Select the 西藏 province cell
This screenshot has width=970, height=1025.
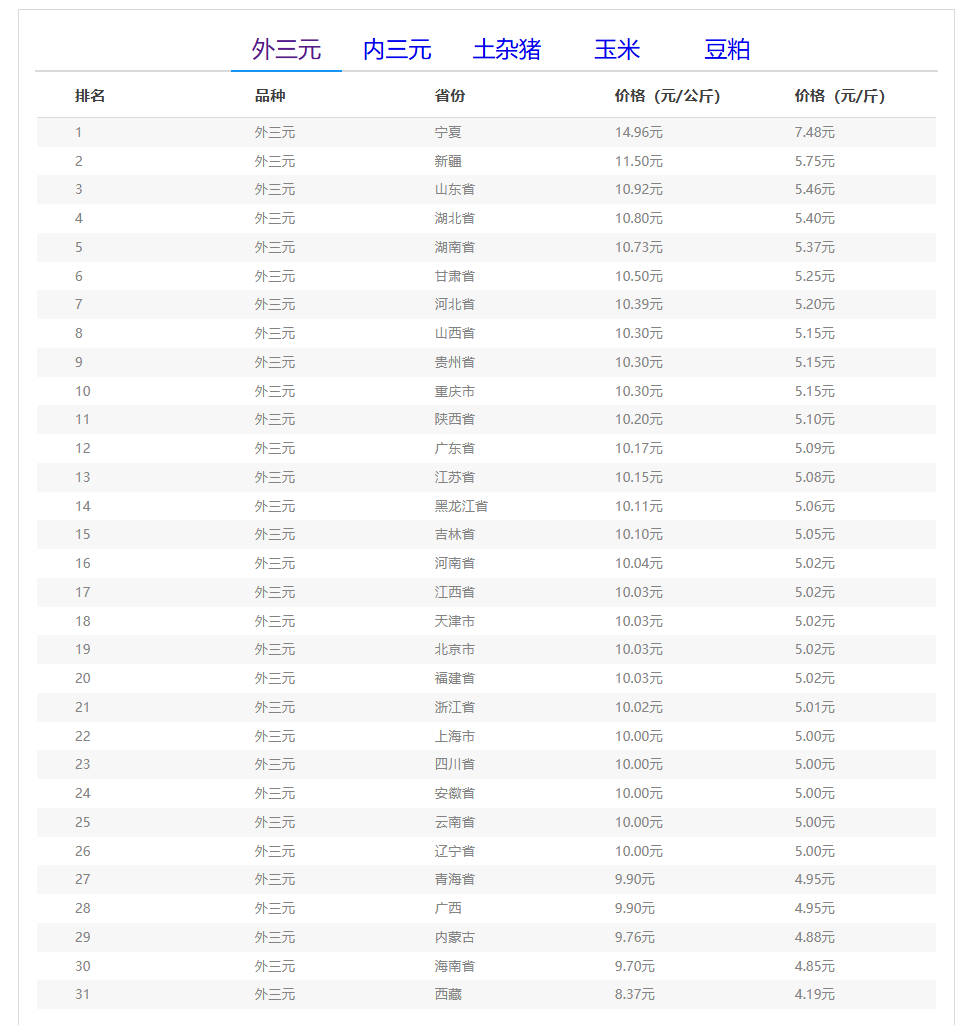coord(448,994)
